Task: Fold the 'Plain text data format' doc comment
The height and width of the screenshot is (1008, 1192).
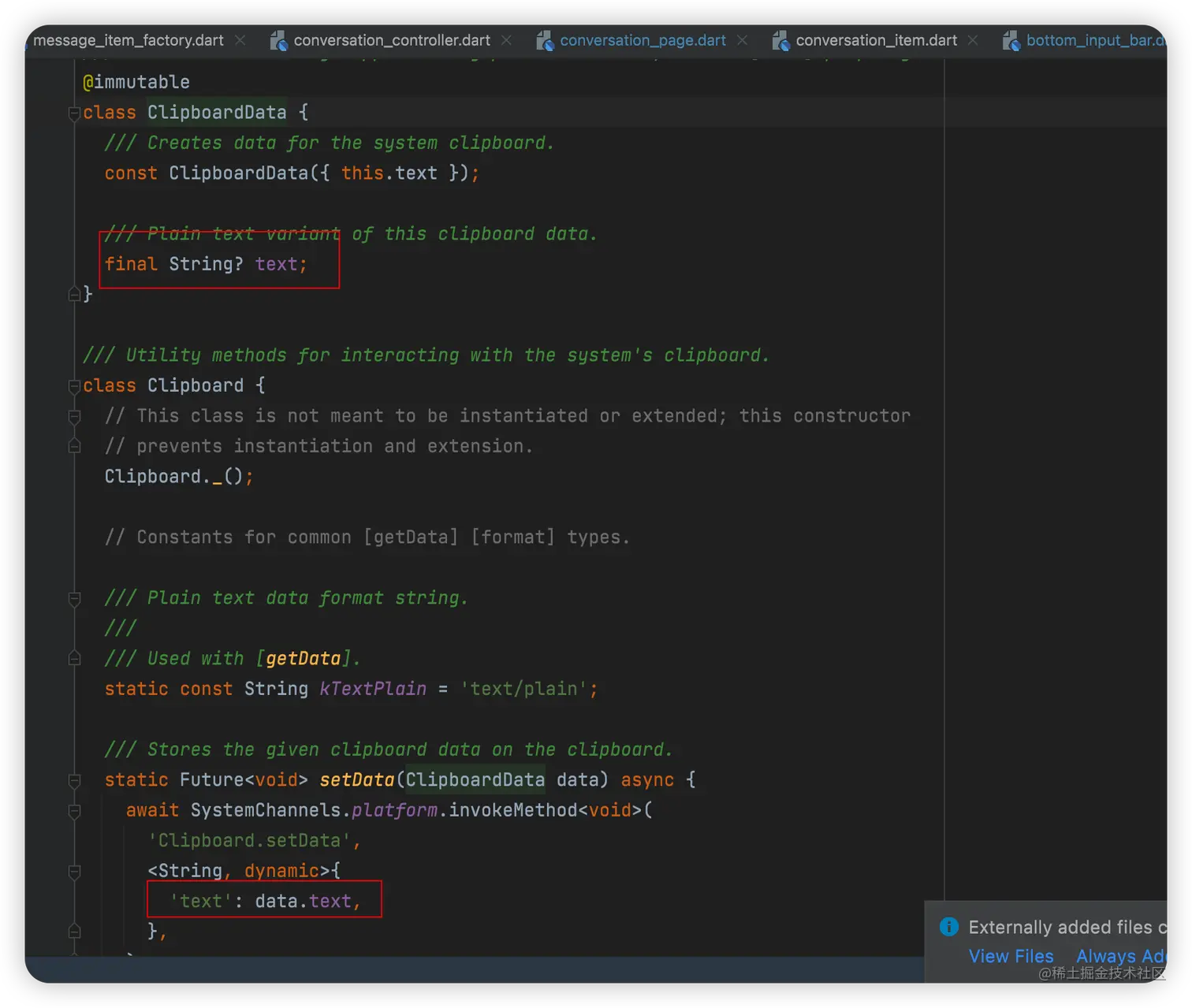Action: 74,599
